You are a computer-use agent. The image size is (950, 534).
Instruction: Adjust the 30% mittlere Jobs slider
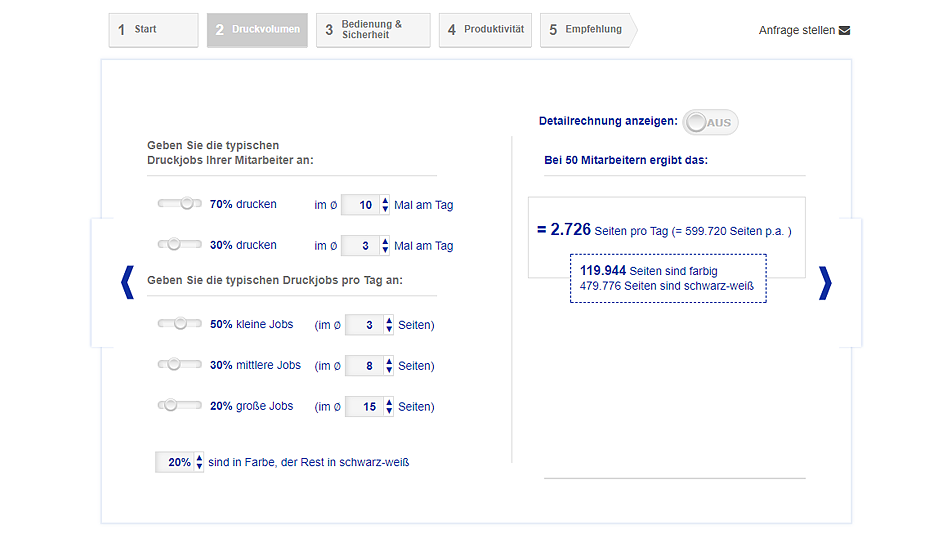click(173, 364)
